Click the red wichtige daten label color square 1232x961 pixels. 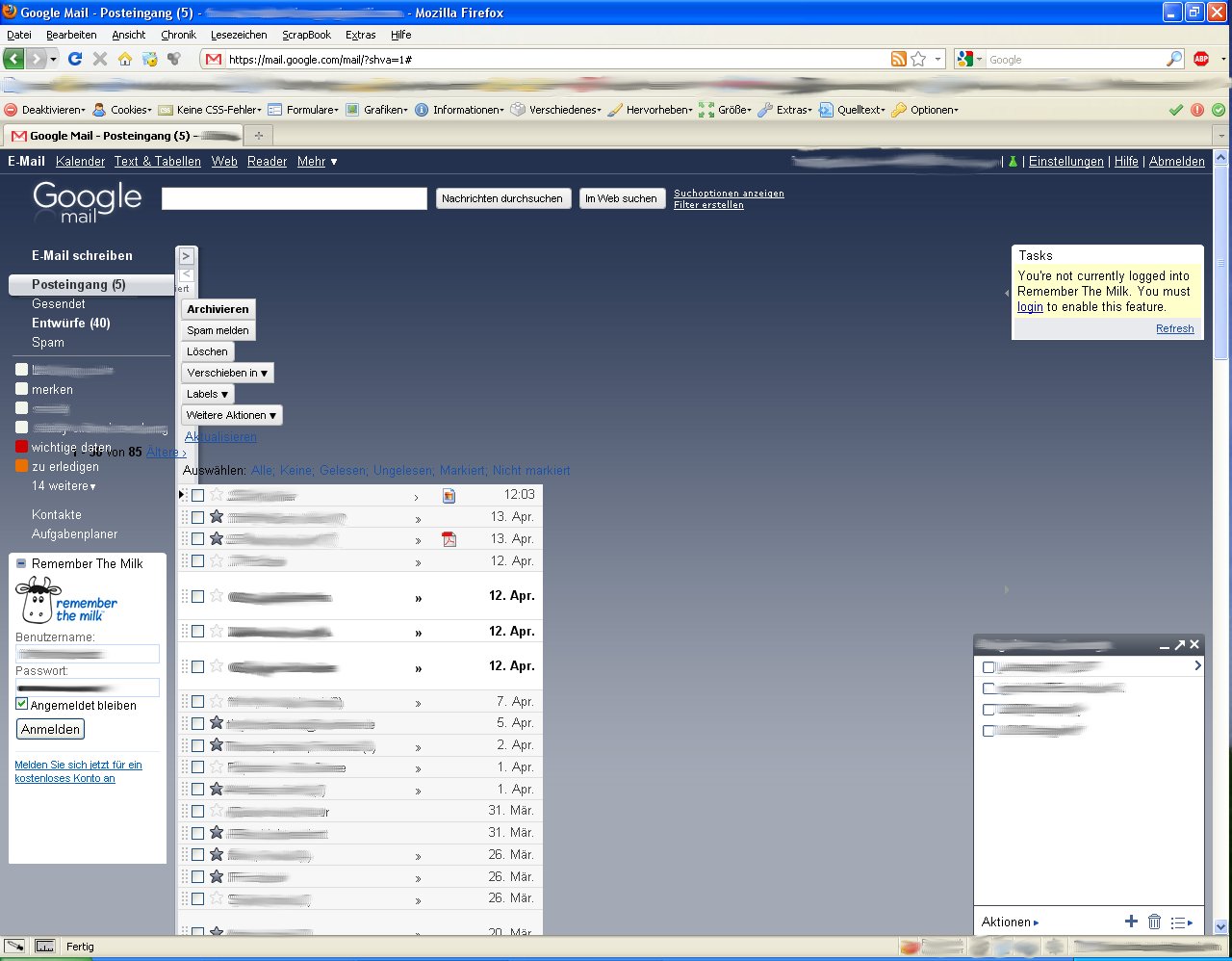21,447
